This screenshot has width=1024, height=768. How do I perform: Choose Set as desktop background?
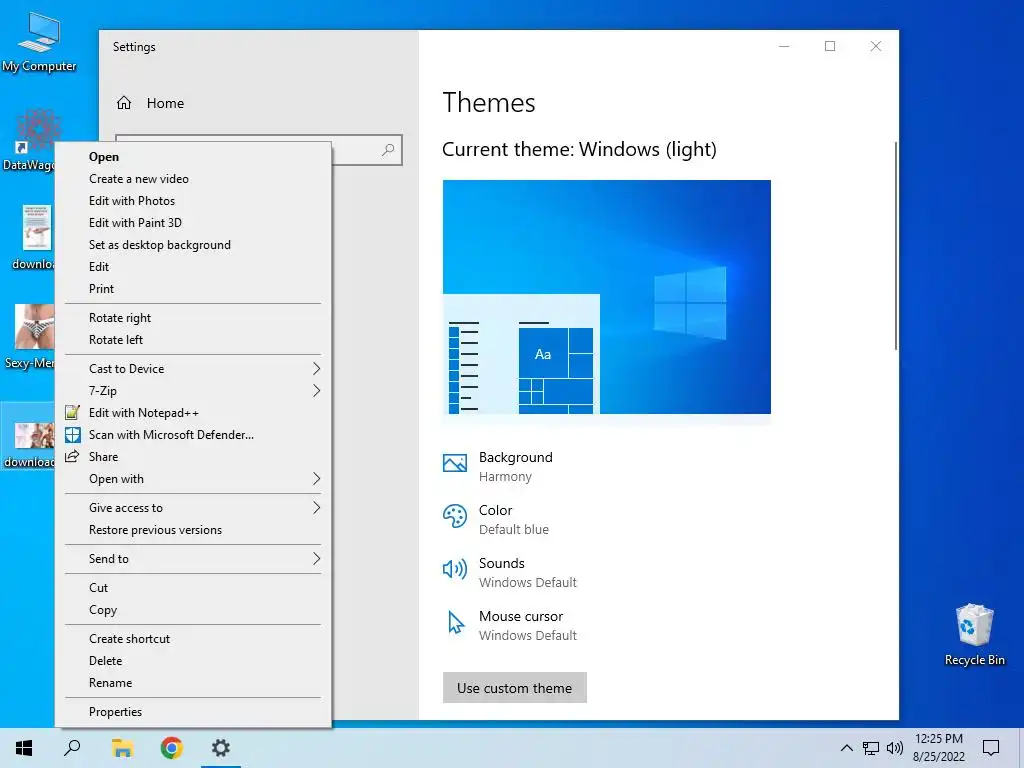[193, 245]
